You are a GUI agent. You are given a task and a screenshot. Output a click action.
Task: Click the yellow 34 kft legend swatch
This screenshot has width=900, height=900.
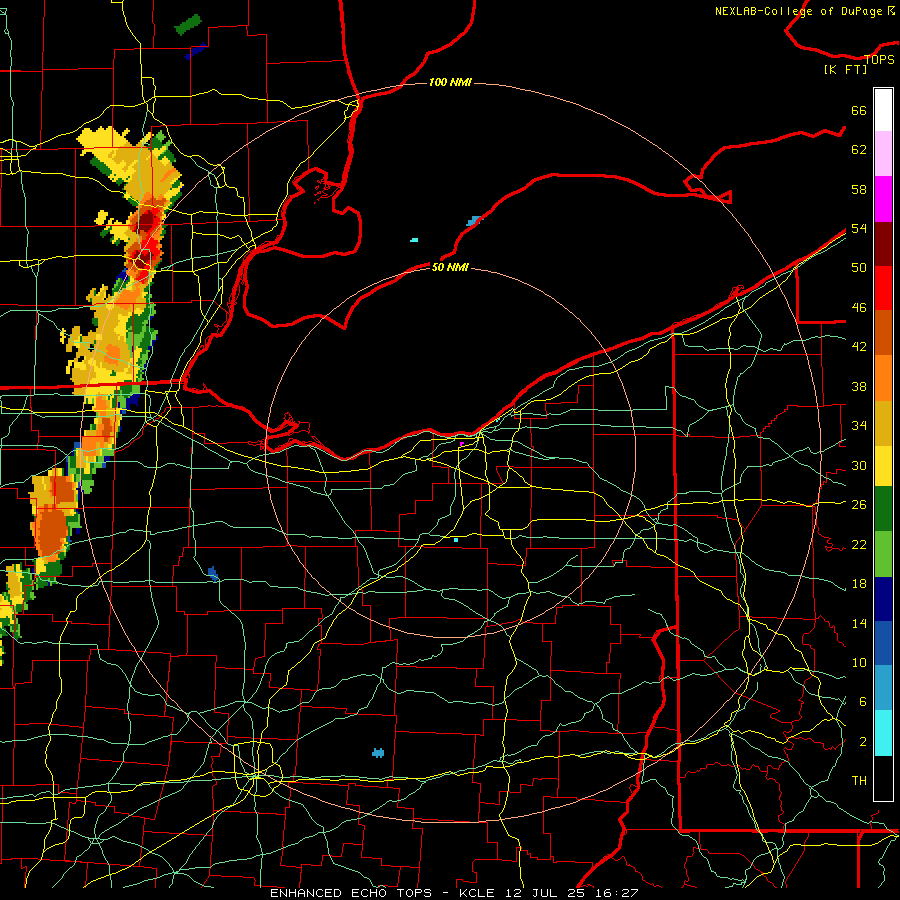(x=883, y=465)
